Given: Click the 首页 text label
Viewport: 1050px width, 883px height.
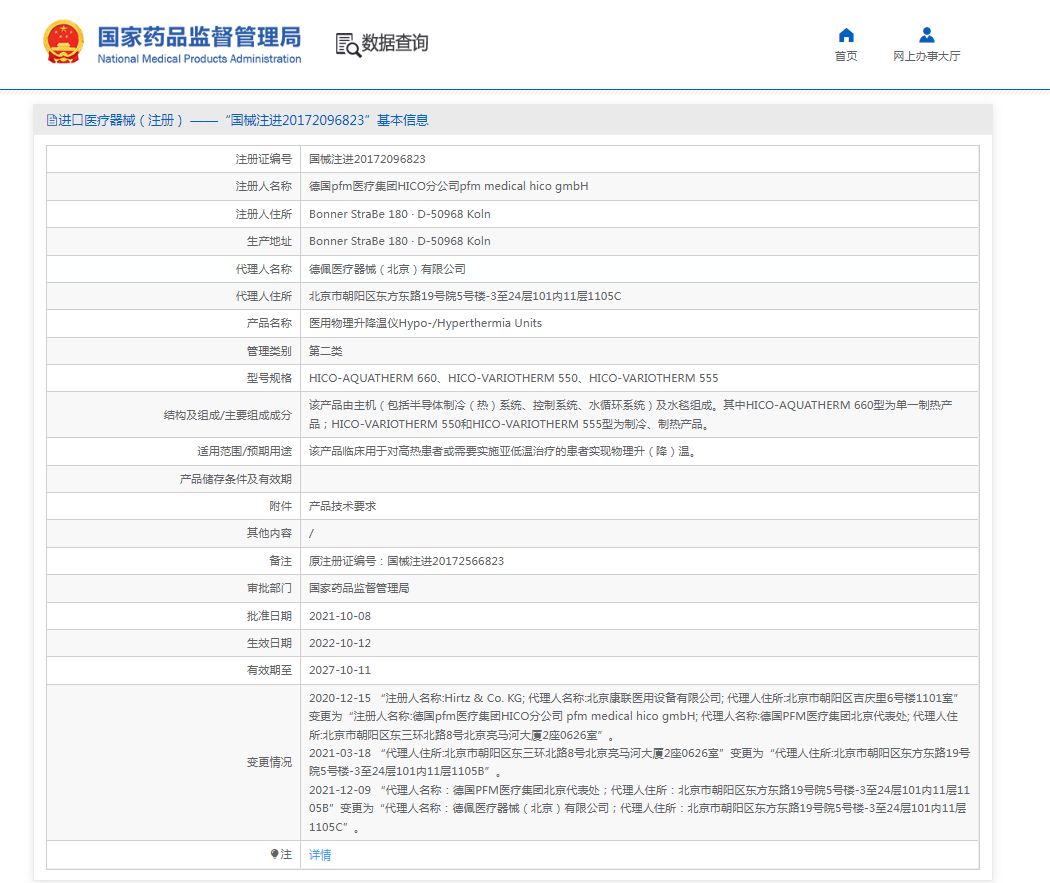Looking at the screenshot, I should tap(846, 57).
